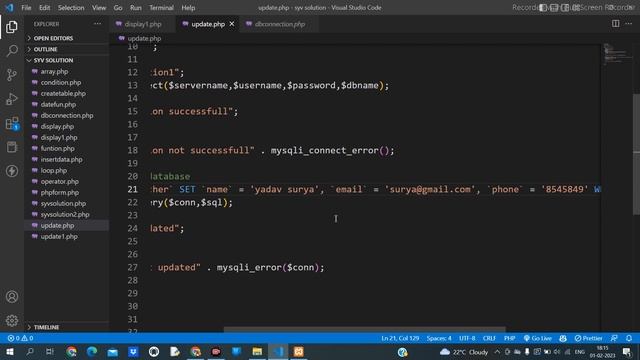640x360 pixels.
Task: Open the File menu
Action: click(x=26, y=8)
